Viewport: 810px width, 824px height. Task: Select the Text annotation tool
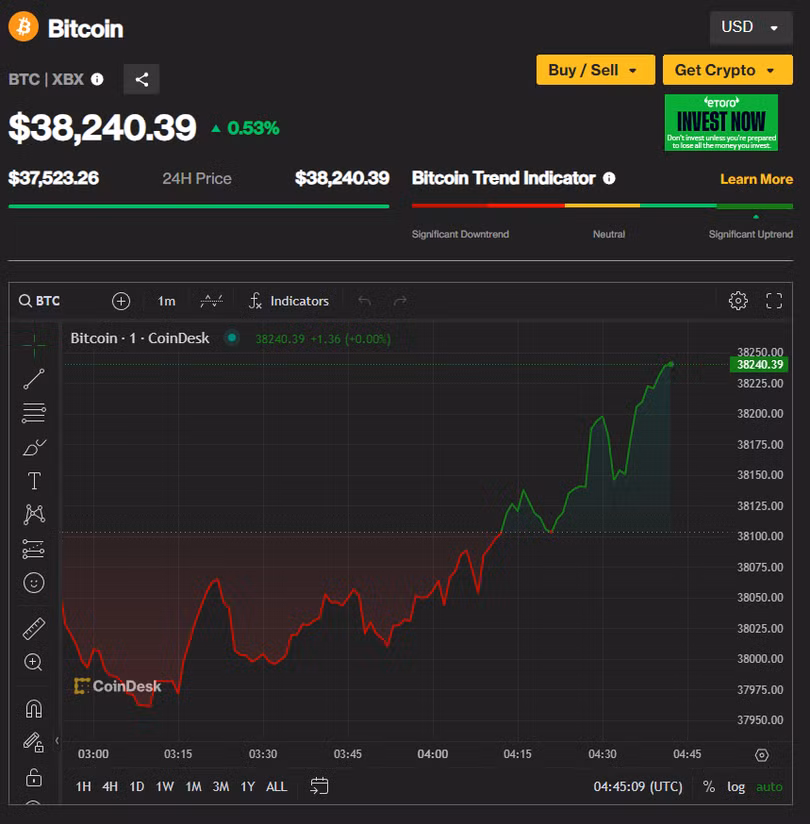[33, 481]
